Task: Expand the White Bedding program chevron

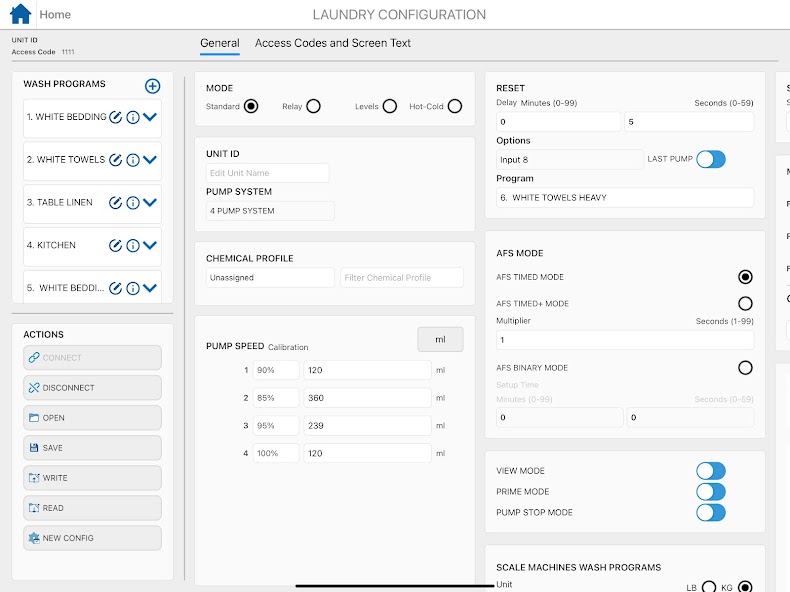Action: click(x=150, y=117)
